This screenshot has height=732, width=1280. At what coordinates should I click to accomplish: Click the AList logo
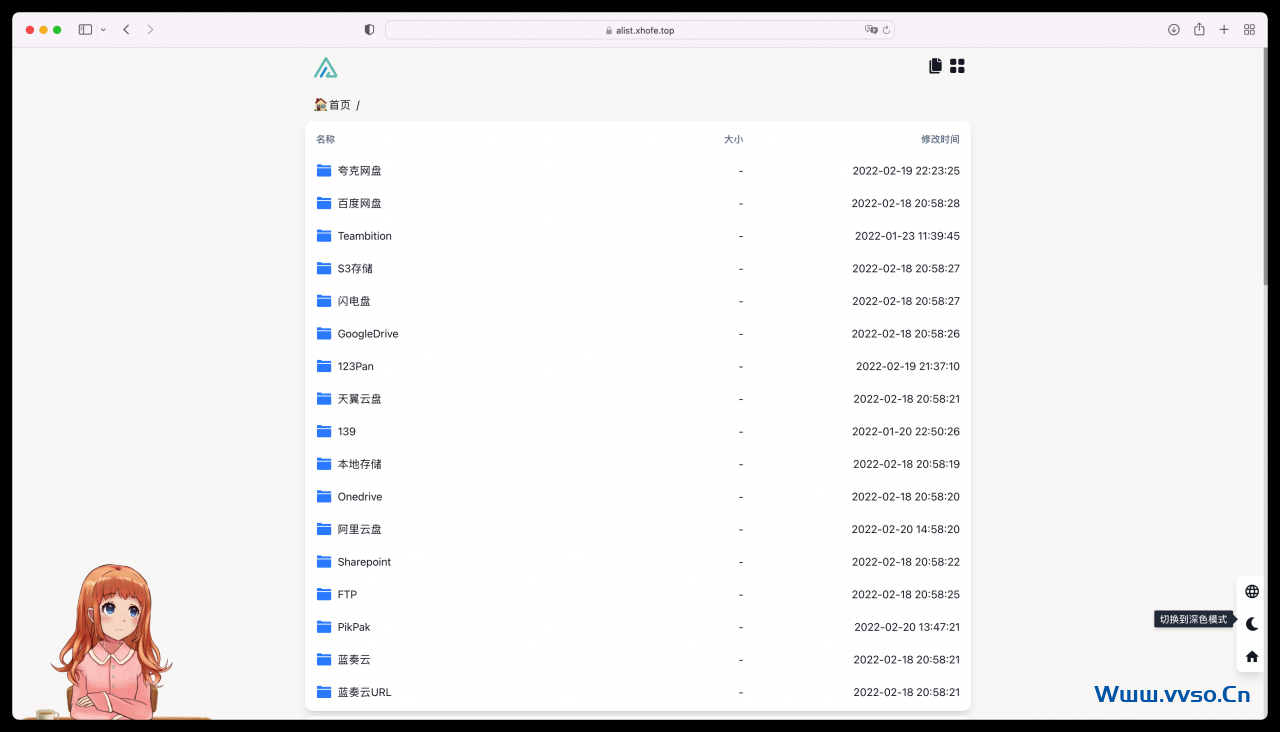pyautogui.click(x=326, y=66)
